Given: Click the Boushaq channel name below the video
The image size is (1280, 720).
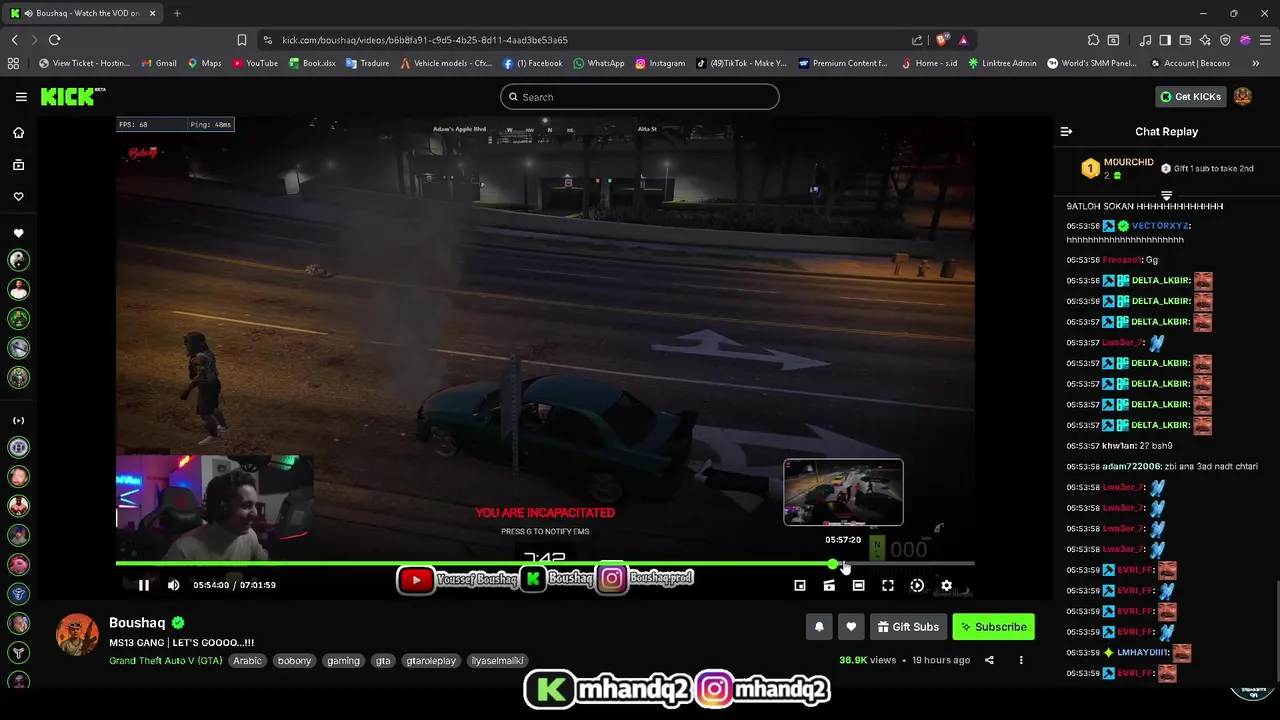Looking at the screenshot, I should 137,623.
